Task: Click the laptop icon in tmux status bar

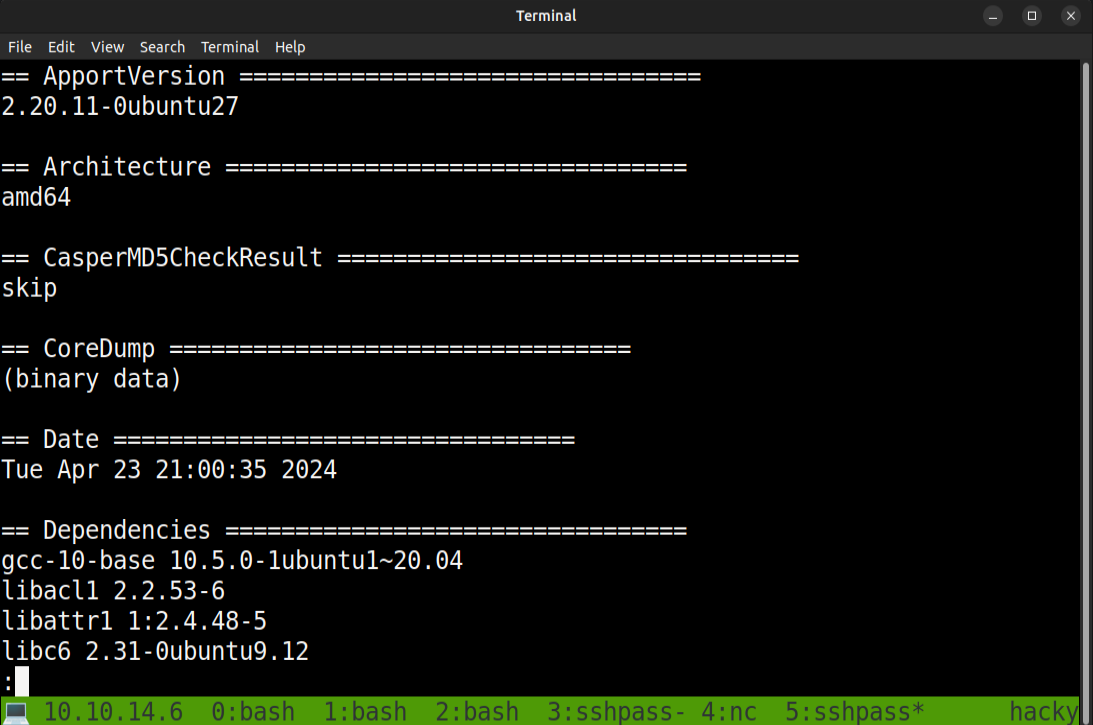Action: [16, 712]
